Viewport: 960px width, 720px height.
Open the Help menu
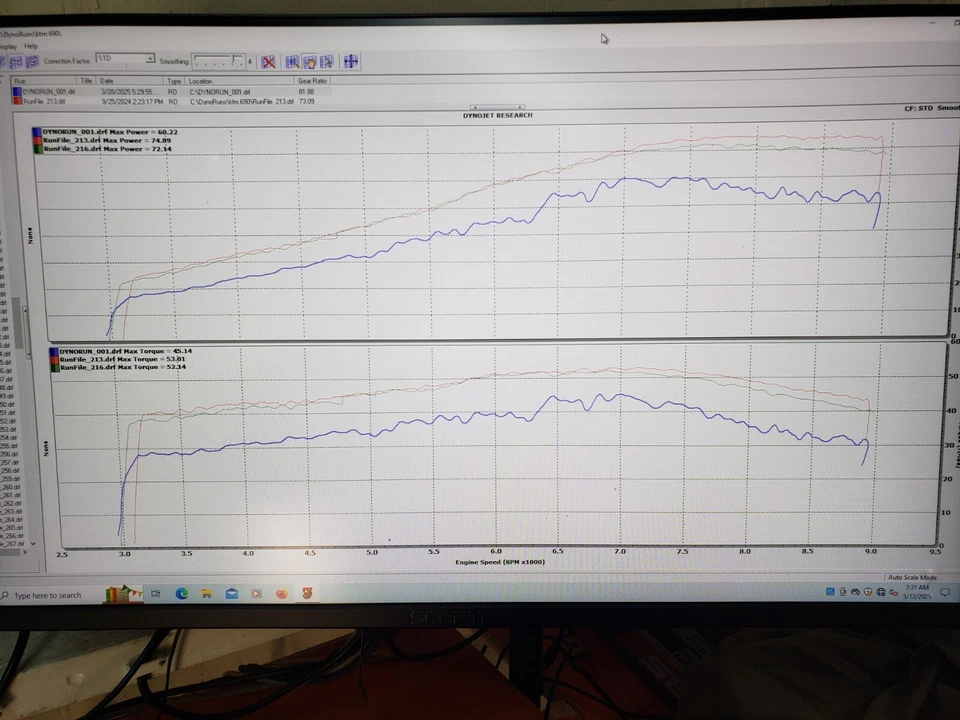pos(31,45)
